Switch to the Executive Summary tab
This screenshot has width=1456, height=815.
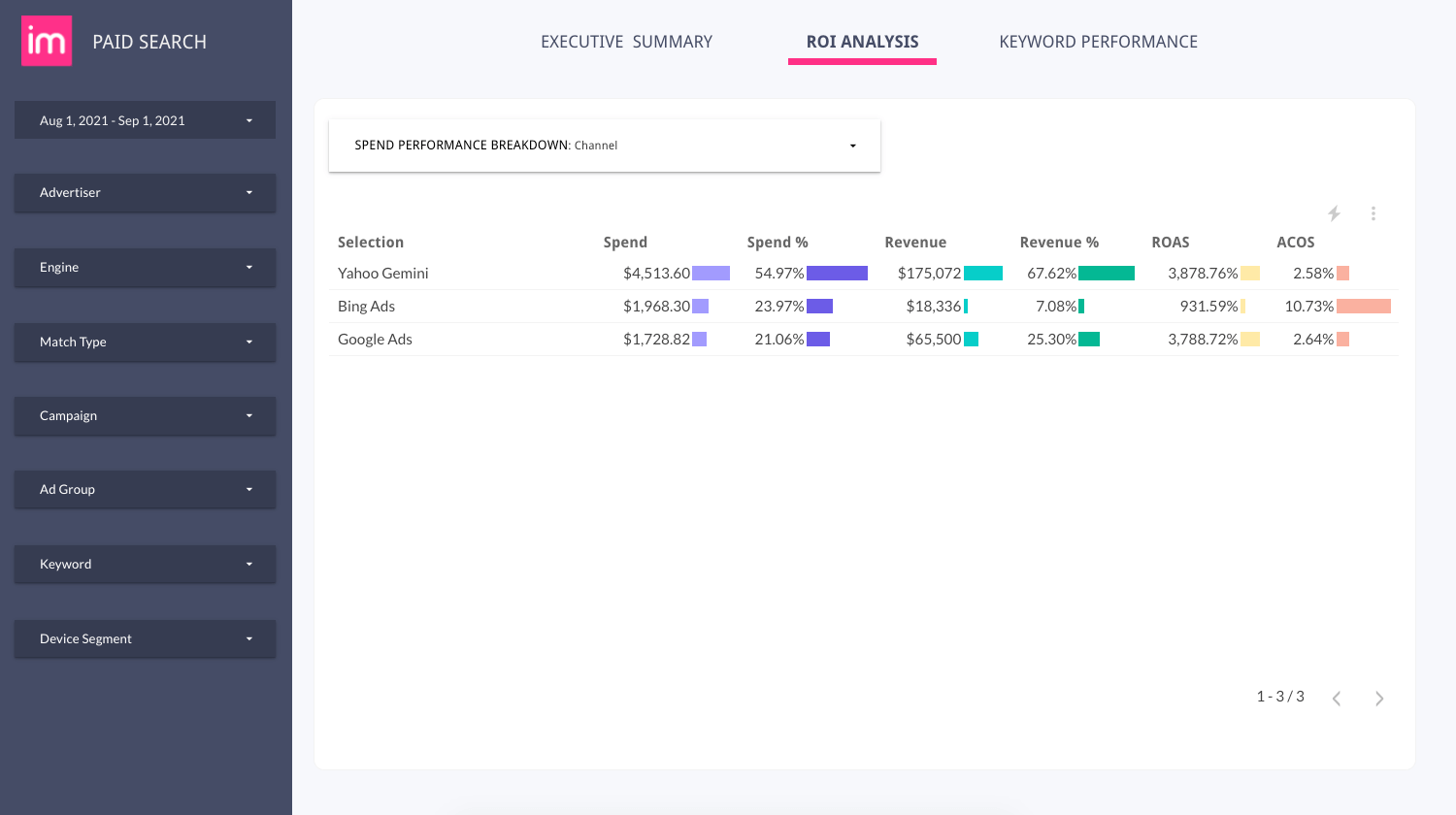pyautogui.click(x=626, y=42)
